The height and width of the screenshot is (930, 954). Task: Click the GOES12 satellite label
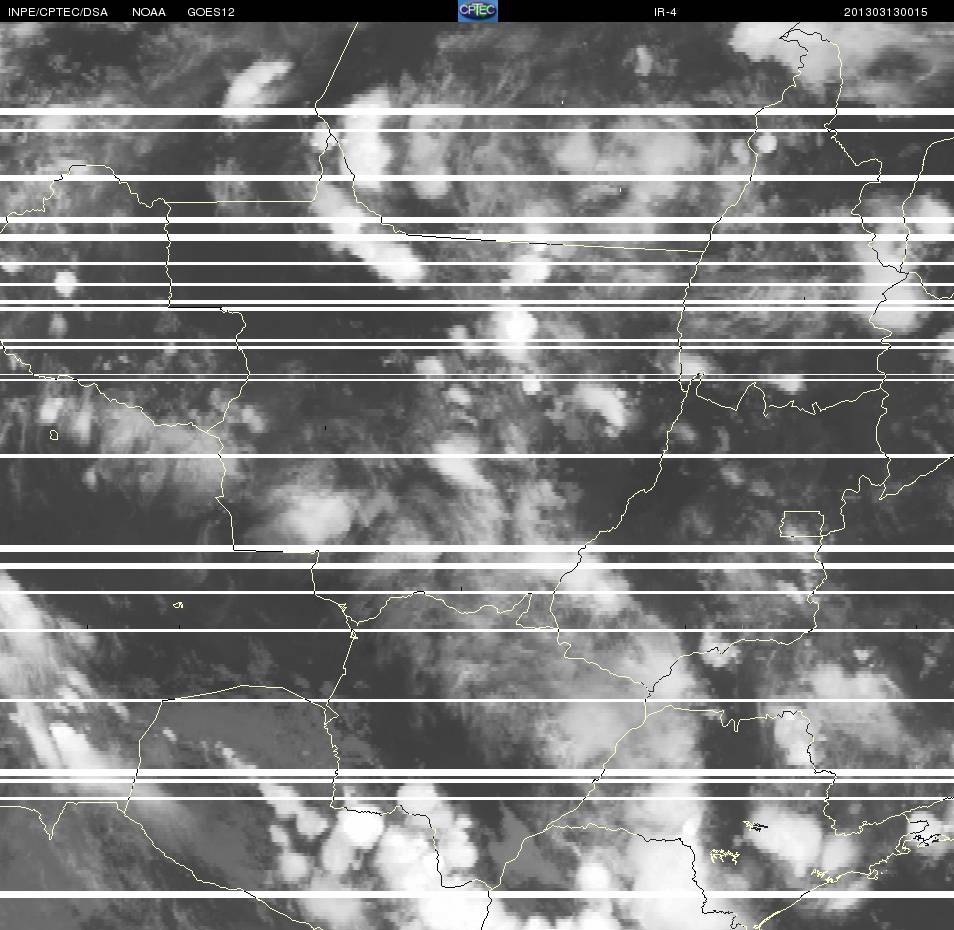pos(211,12)
